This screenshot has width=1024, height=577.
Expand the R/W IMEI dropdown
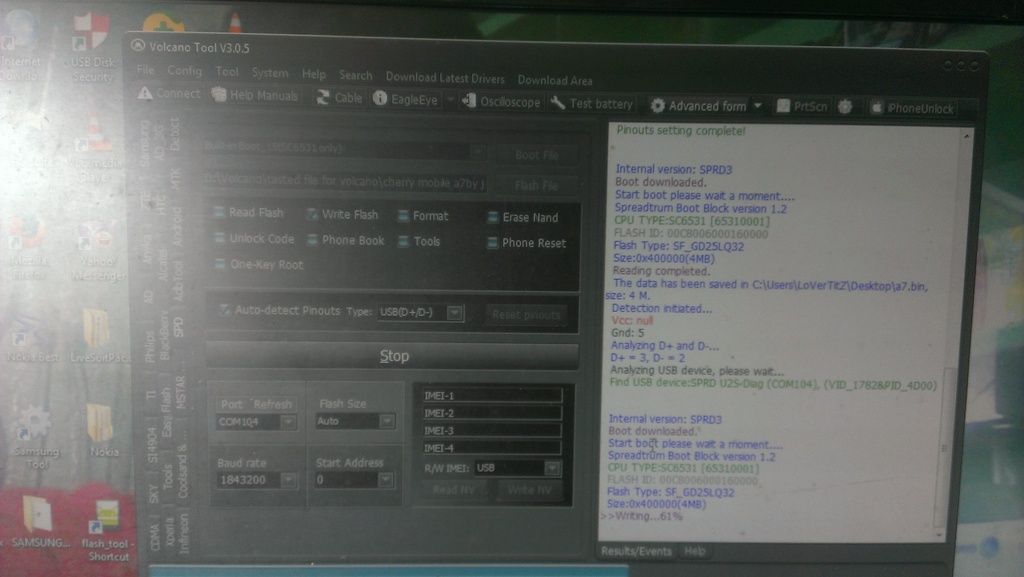[551, 468]
